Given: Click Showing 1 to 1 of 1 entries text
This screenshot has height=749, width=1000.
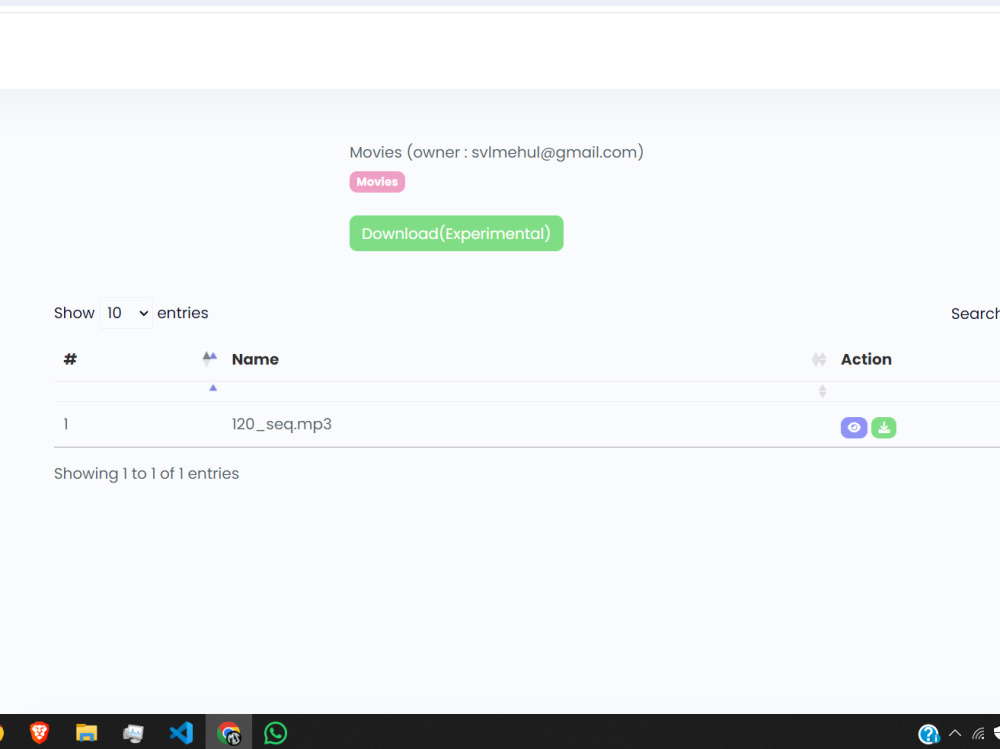Looking at the screenshot, I should 146,473.
